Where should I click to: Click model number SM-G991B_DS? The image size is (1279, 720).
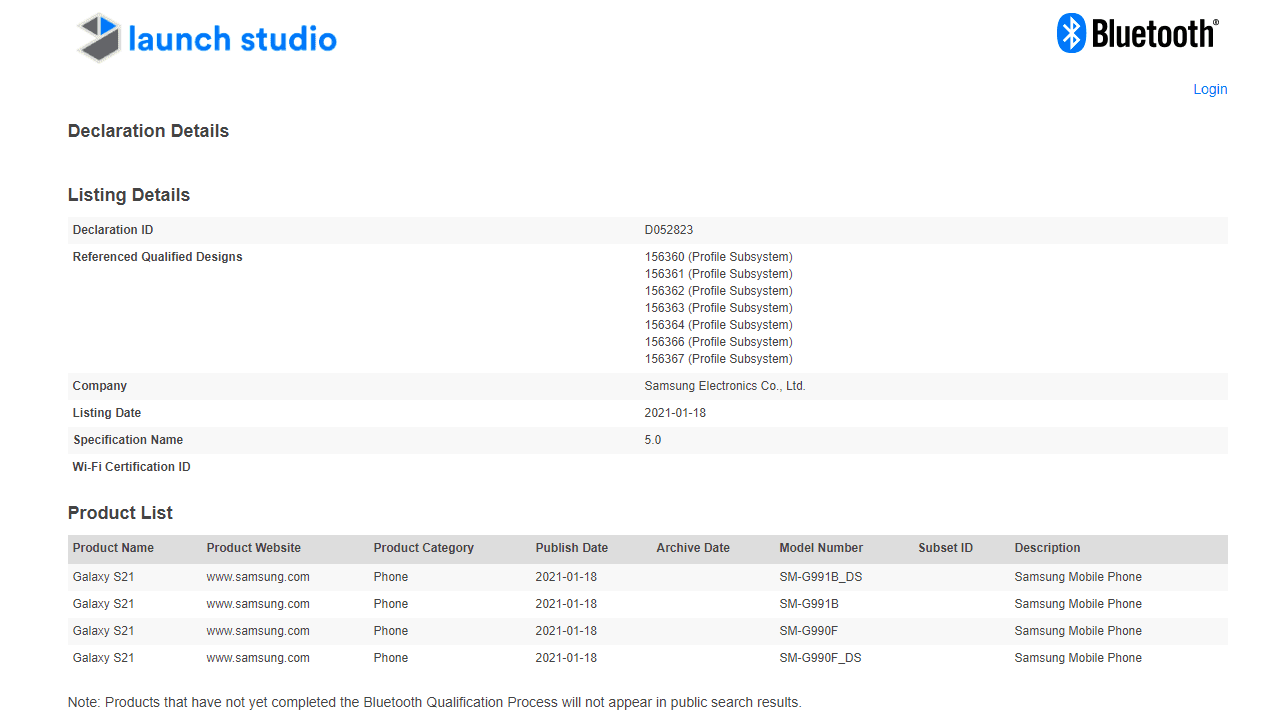click(821, 577)
